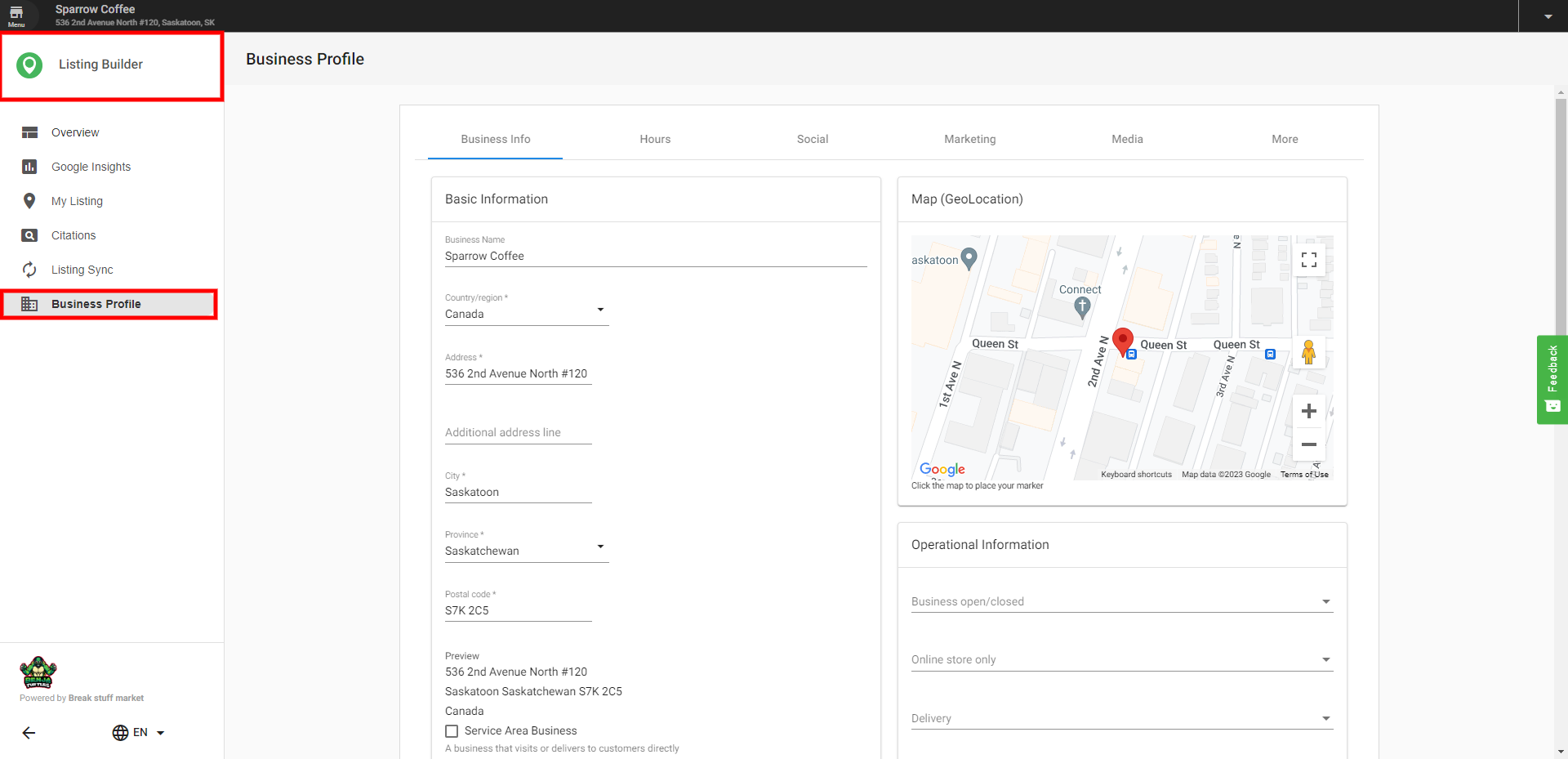Image resolution: width=1568 pixels, height=759 pixels.
Task: Switch to the Media tab
Action: point(1128,139)
